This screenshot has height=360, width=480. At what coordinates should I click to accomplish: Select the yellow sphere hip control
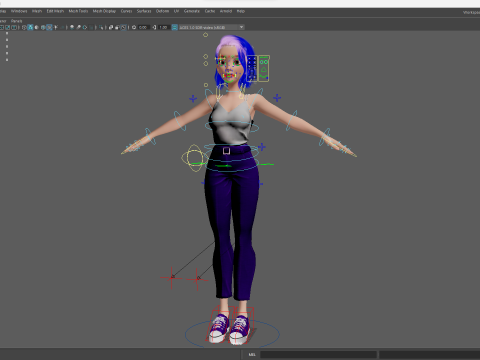pos(194,158)
